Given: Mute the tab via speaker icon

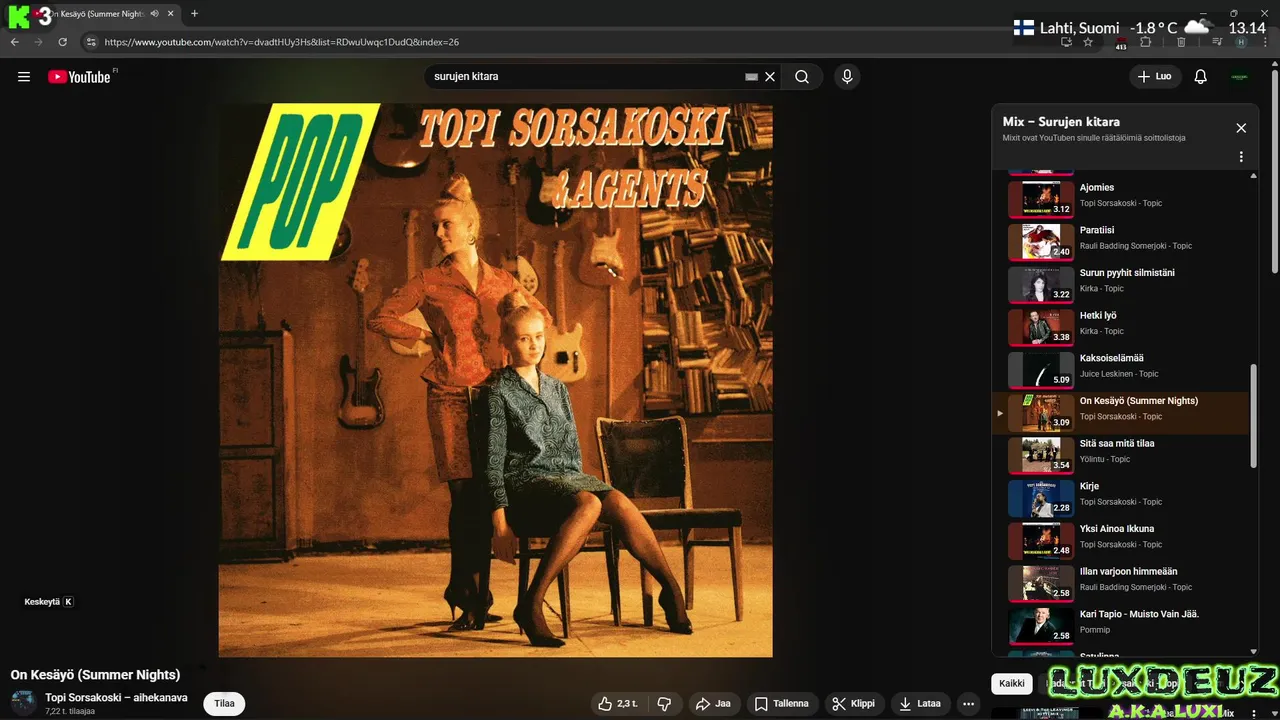Looking at the screenshot, I should pos(154,13).
